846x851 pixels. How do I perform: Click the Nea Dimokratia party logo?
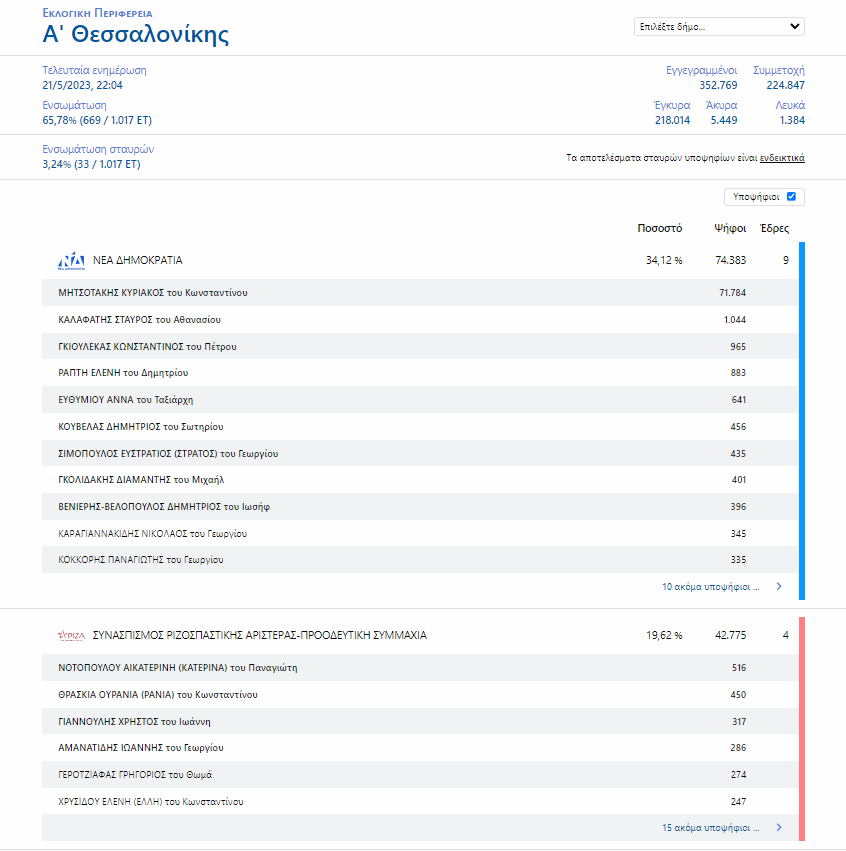[72, 261]
